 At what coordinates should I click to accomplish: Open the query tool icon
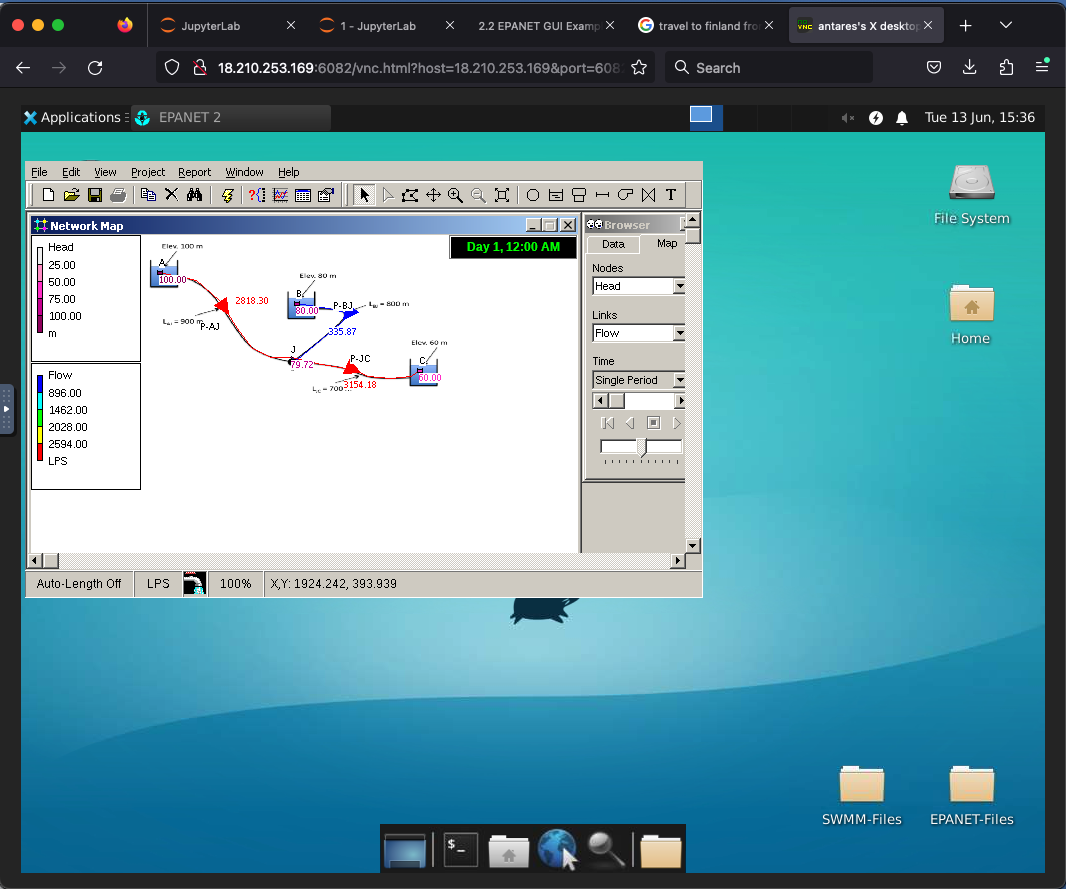(x=257, y=195)
